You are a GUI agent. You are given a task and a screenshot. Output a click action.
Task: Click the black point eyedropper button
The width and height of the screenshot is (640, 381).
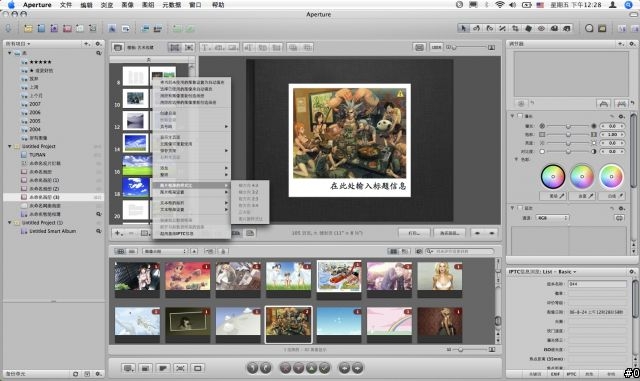[553, 196]
